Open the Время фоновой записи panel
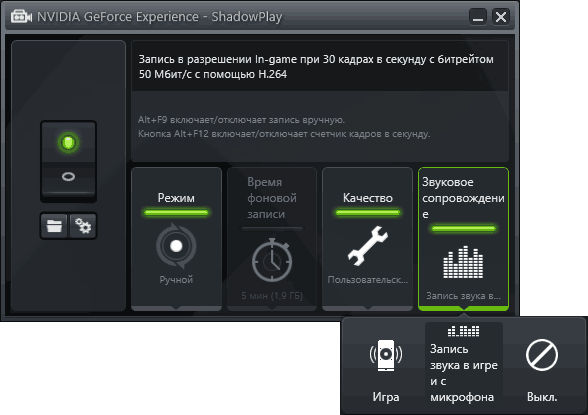The height and width of the screenshot is (415, 588). pos(272,239)
